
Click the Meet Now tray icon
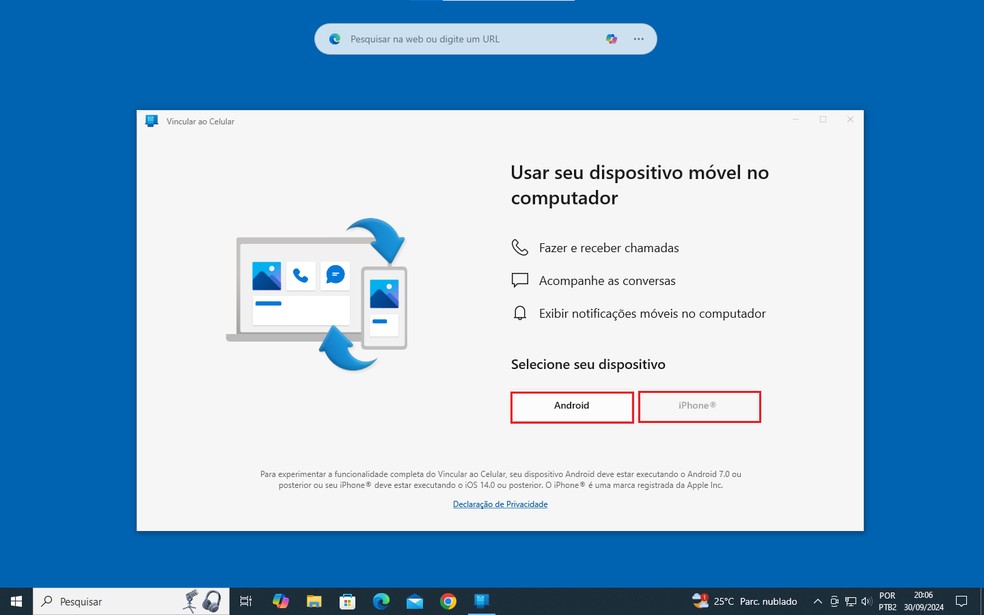pos(834,601)
